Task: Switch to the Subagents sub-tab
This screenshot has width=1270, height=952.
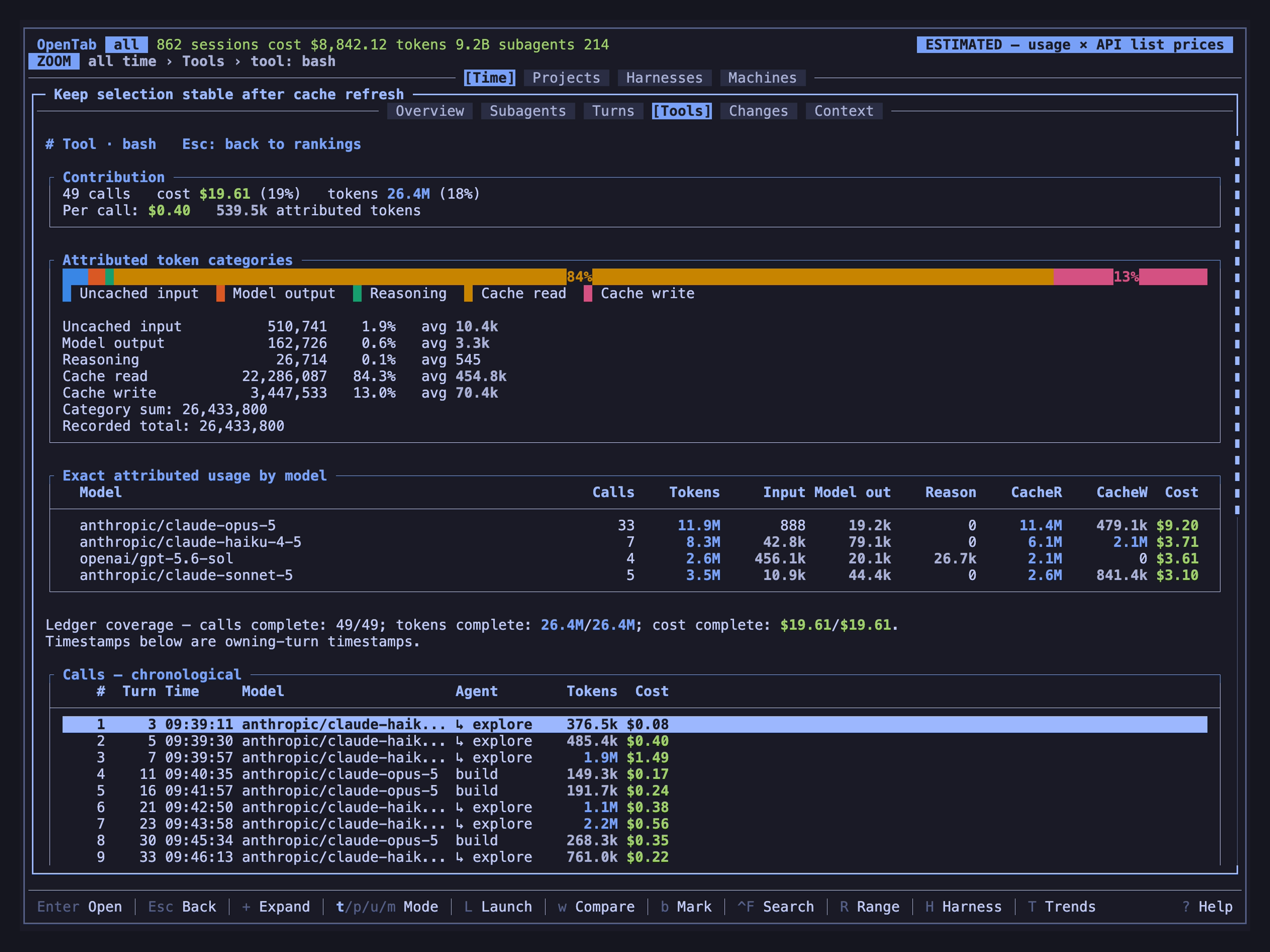Action: click(x=528, y=111)
